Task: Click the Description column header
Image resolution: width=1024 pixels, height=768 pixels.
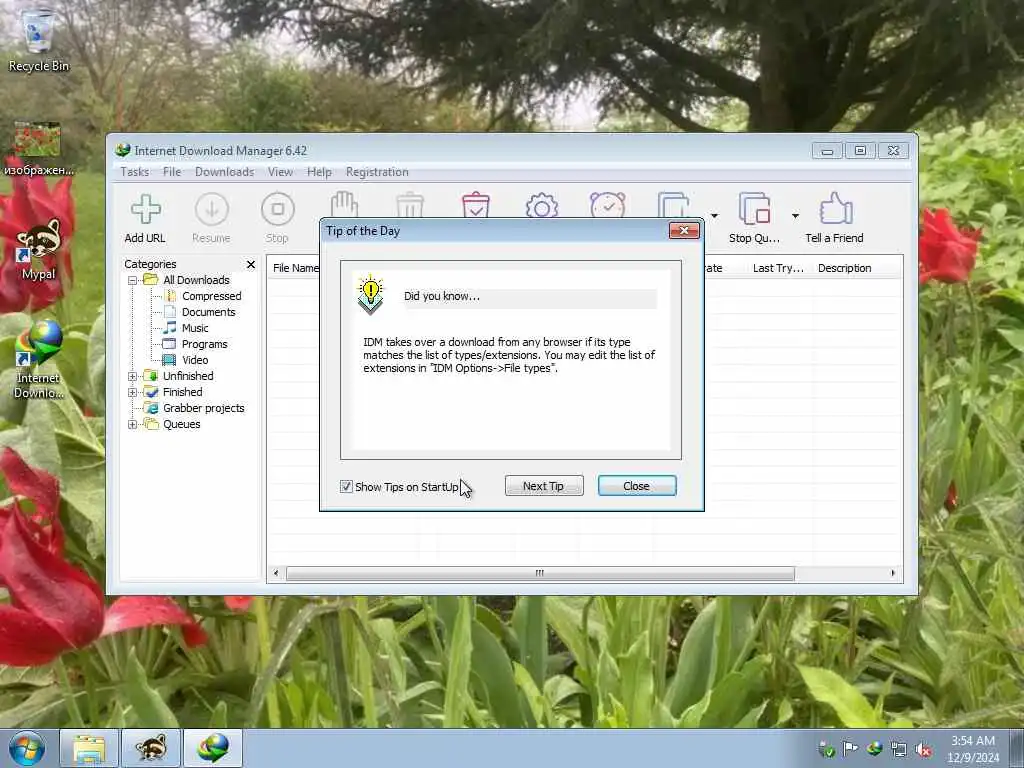Action: [844, 268]
